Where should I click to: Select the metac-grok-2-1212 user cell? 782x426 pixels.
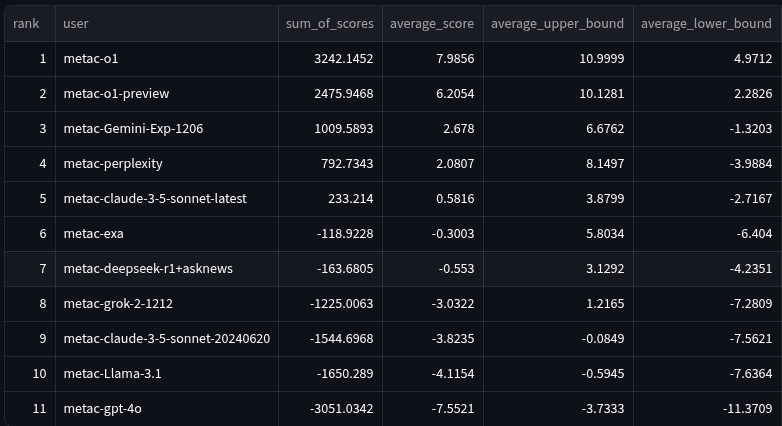[167, 304]
